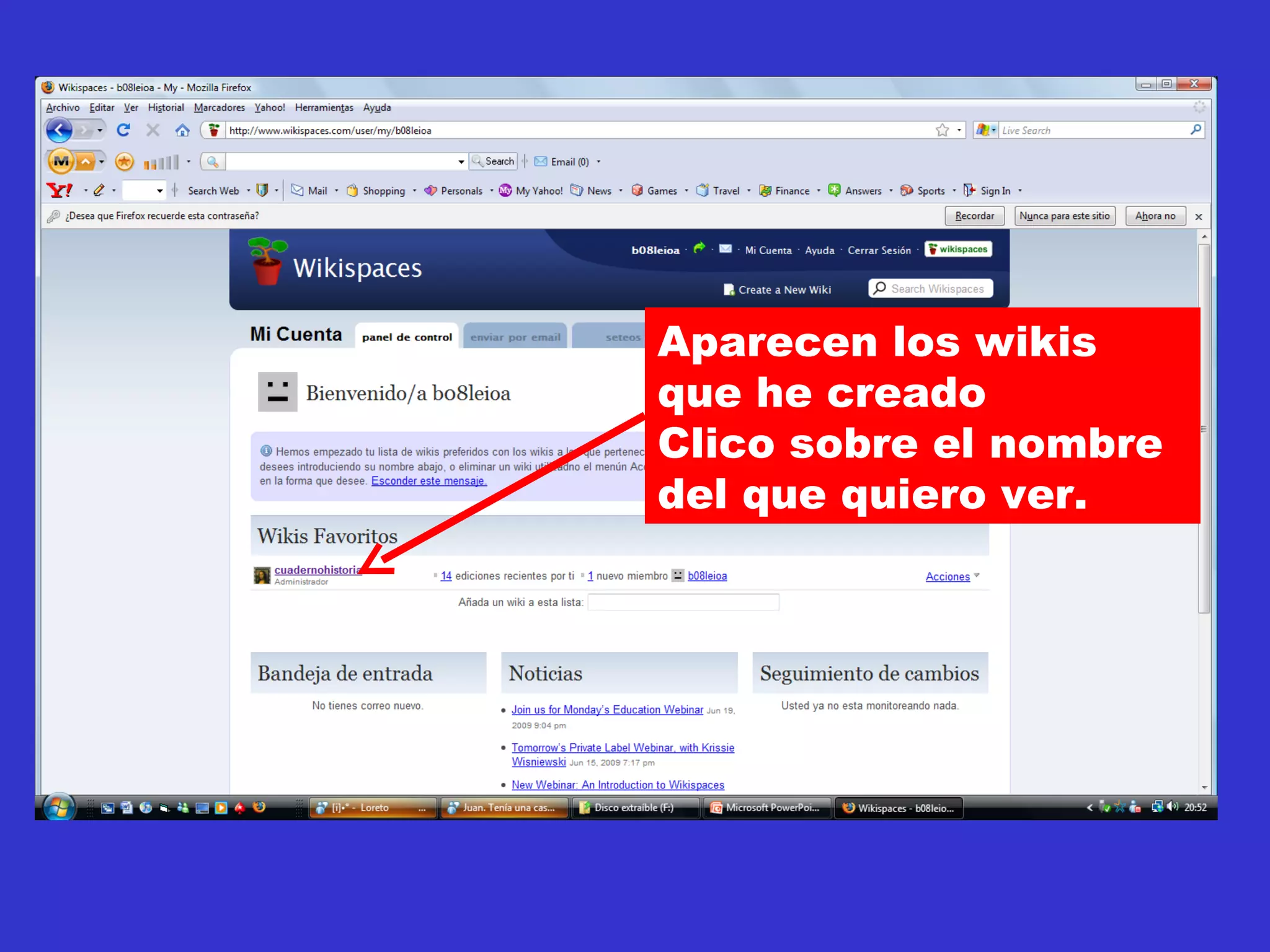Viewport: 1270px width, 952px height.
Task: Click the user avatar next to Bienvenido
Action: pyautogui.click(x=277, y=392)
